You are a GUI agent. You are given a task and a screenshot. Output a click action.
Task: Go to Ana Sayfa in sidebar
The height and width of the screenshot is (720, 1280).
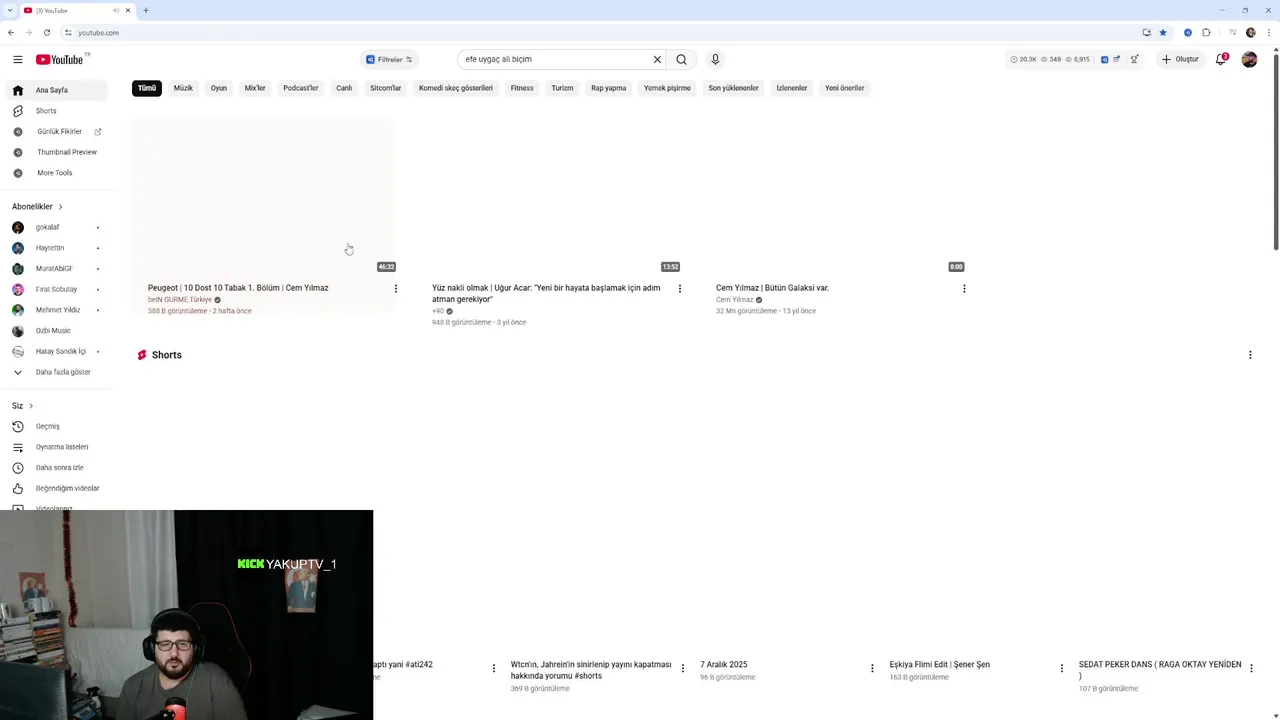coord(57,90)
